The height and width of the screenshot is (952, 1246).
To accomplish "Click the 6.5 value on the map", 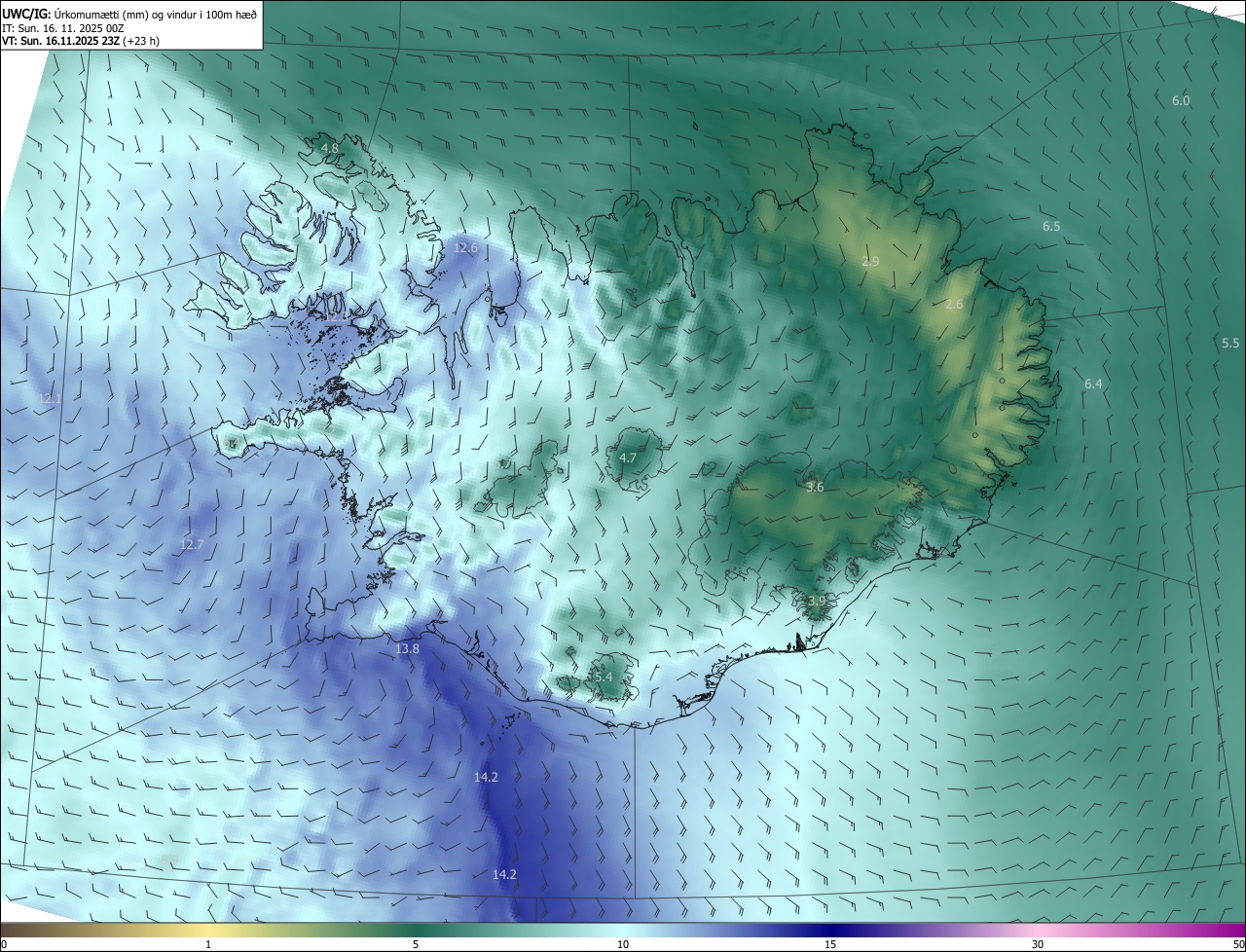I will coord(1051,226).
